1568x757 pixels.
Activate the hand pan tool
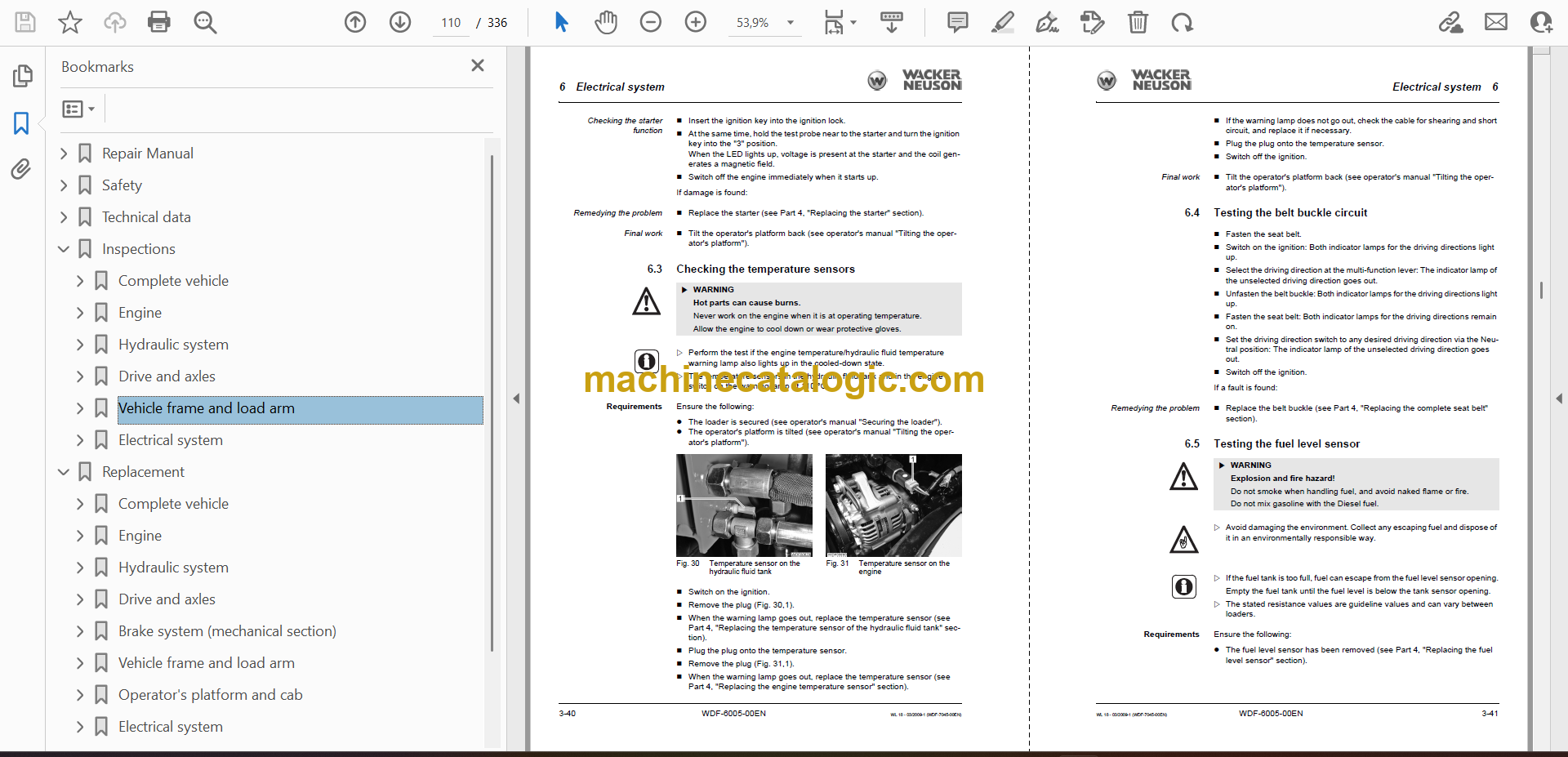click(x=606, y=22)
